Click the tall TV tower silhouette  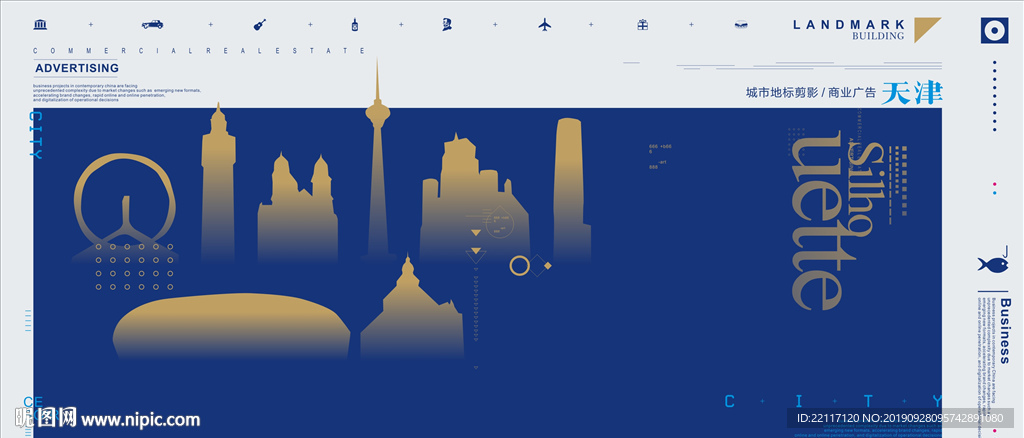click(x=377, y=159)
